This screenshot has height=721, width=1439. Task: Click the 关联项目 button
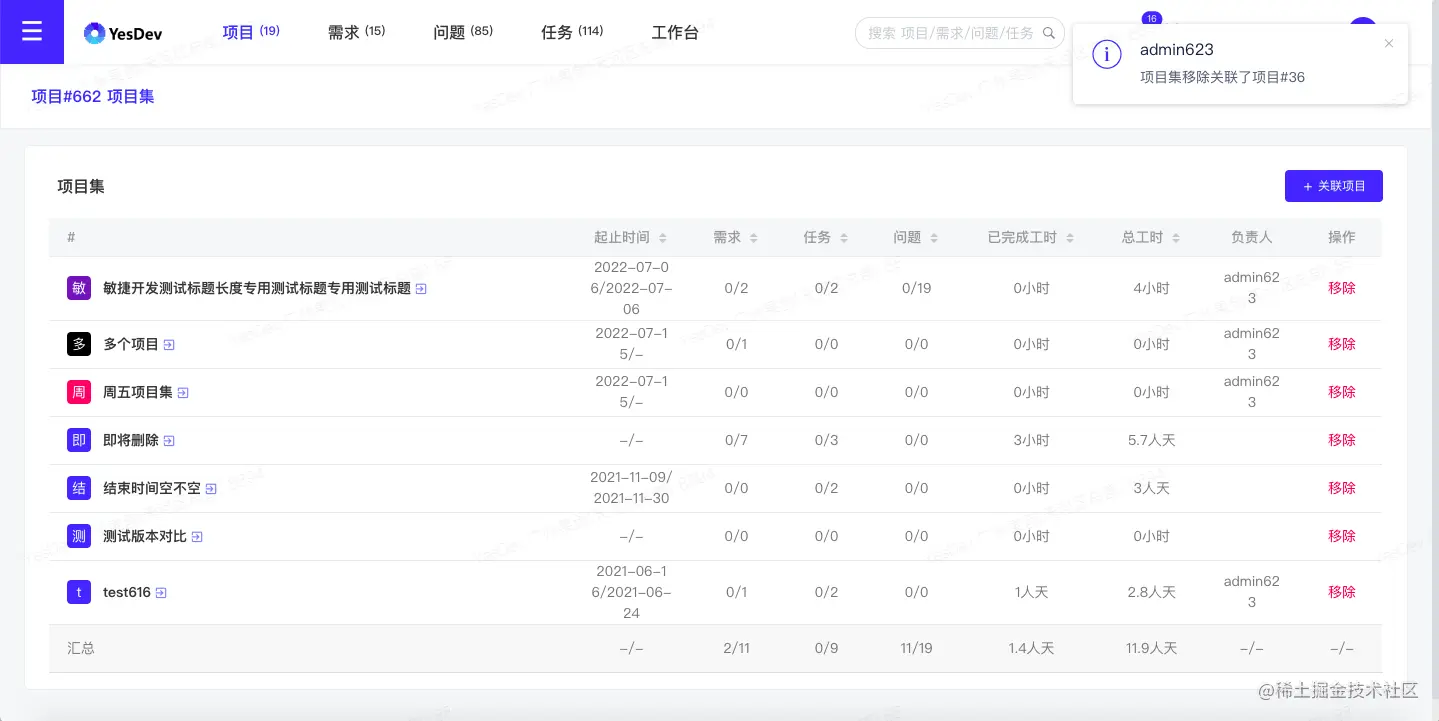(1333, 186)
